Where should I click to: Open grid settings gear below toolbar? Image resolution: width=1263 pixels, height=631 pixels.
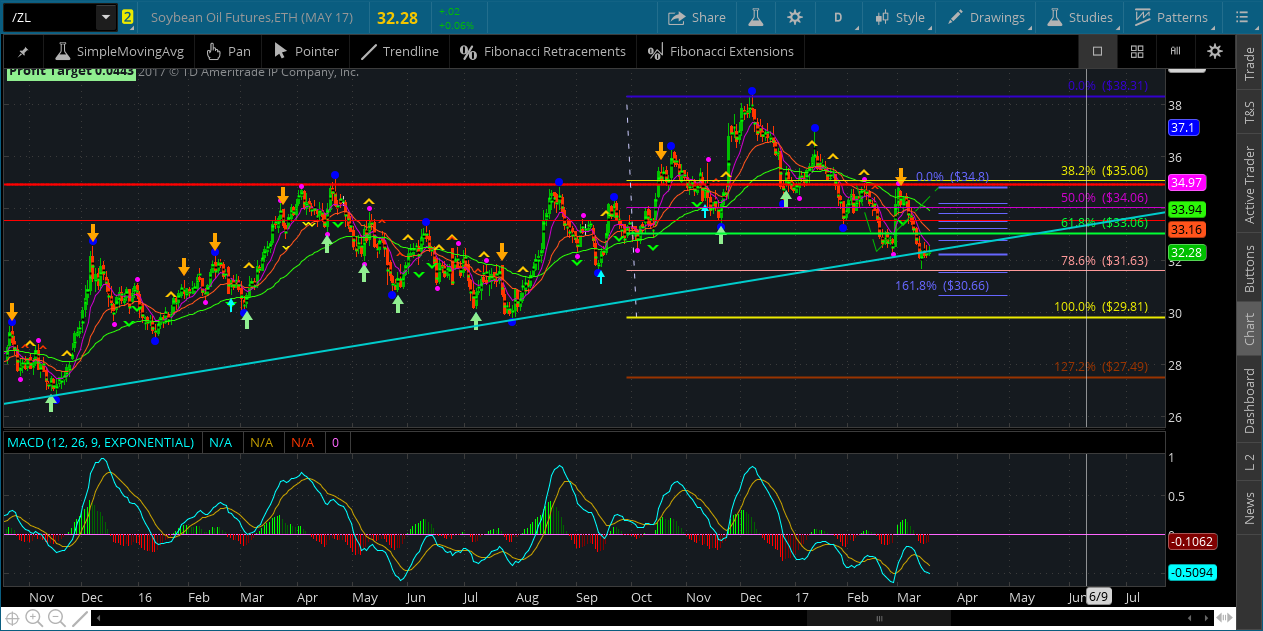pyautogui.click(x=1214, y=51)
